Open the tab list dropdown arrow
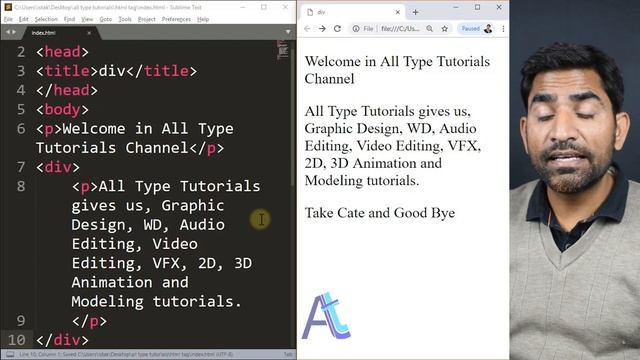Image resolution: width=640 pixels, height=360 pixels. 288,32
